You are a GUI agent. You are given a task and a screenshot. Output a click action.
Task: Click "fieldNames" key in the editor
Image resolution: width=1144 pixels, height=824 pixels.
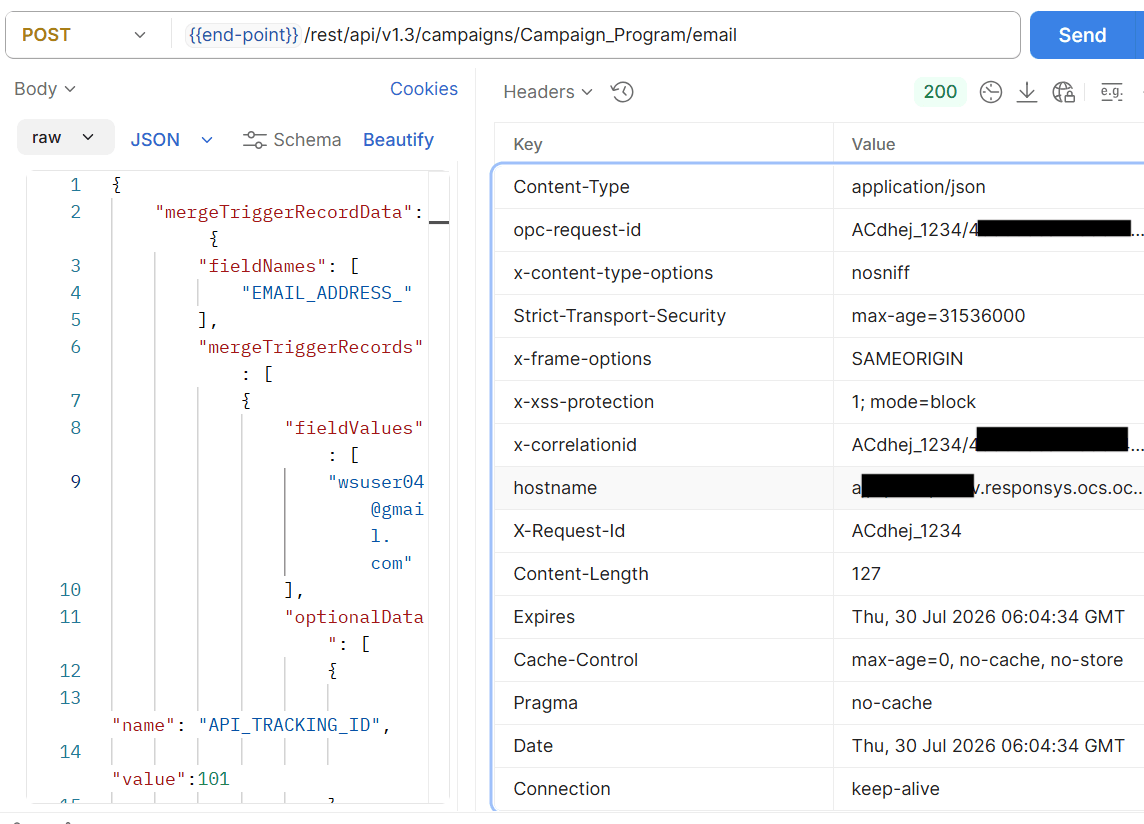262,266
